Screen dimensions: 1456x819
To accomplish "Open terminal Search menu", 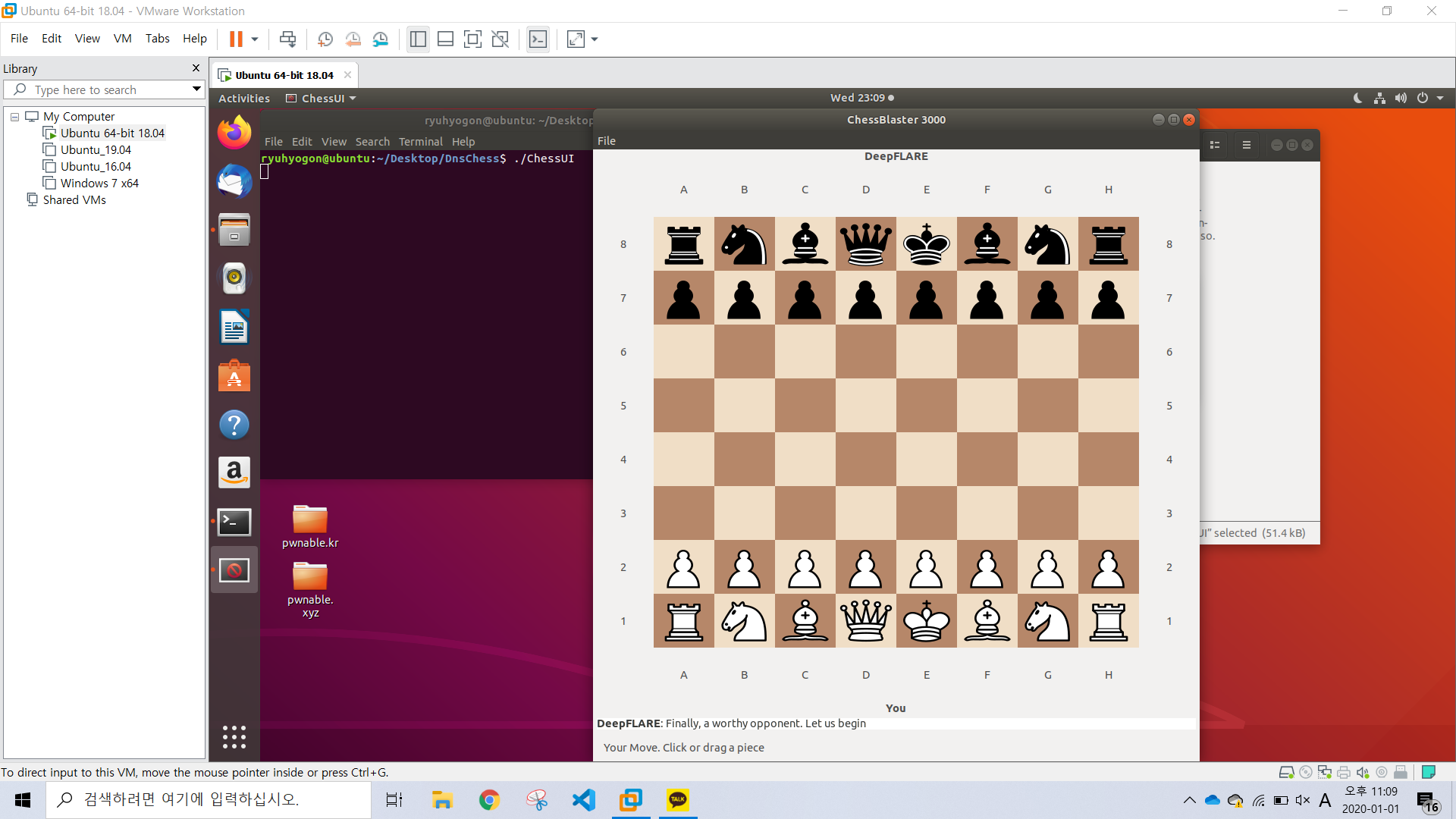I will [x=372, y=142].
